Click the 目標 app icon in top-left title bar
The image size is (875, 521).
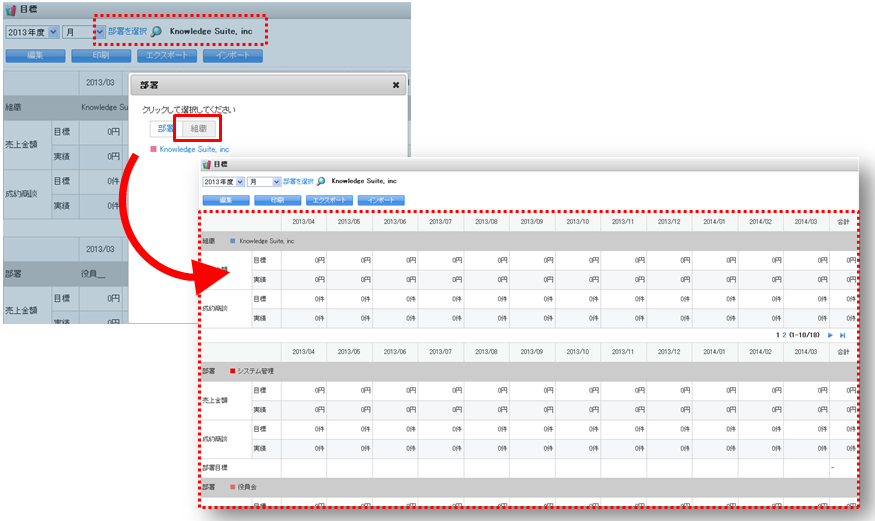pos(11,10)
